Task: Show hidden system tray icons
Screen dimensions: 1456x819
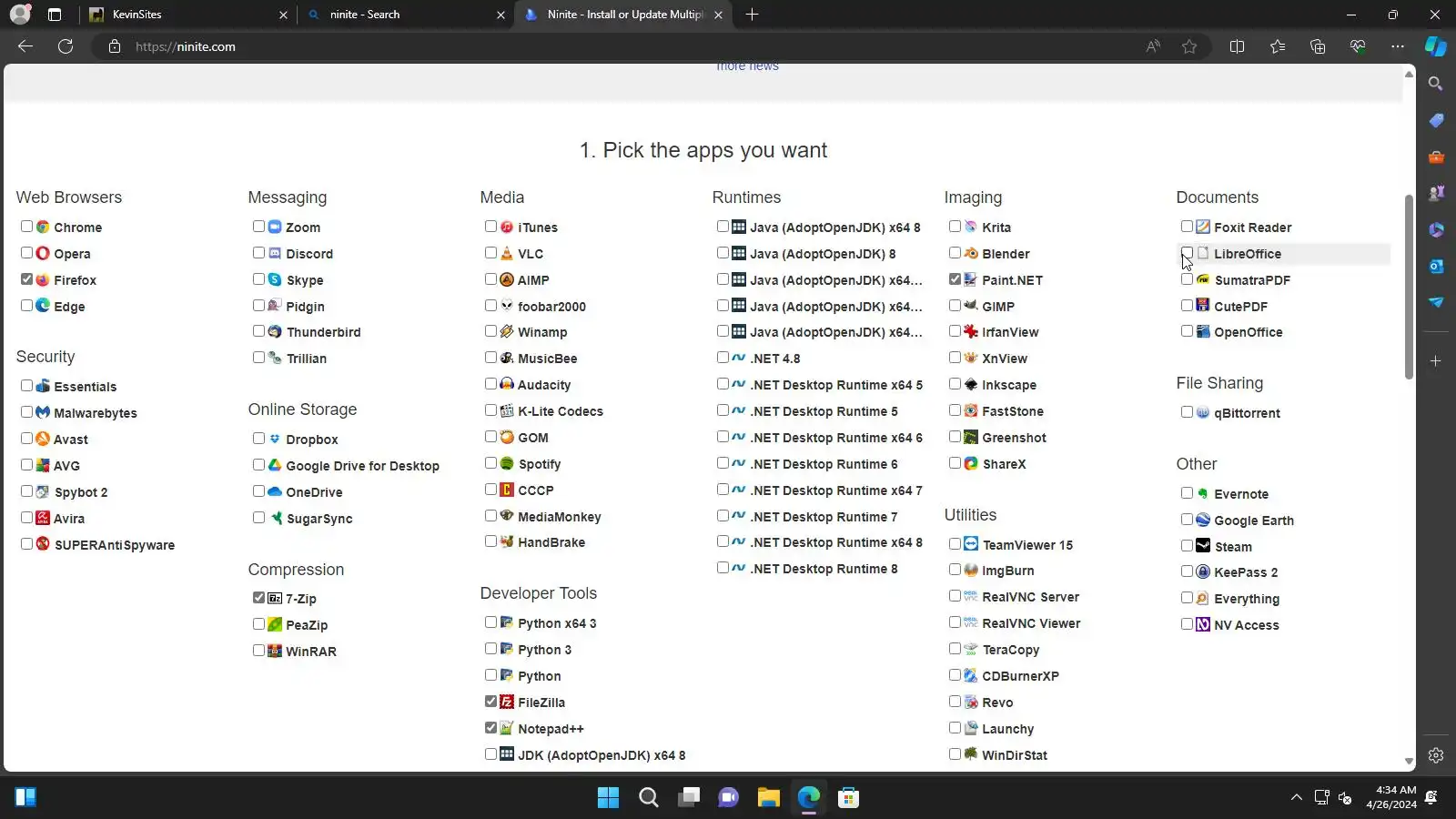Action: 1296,798
